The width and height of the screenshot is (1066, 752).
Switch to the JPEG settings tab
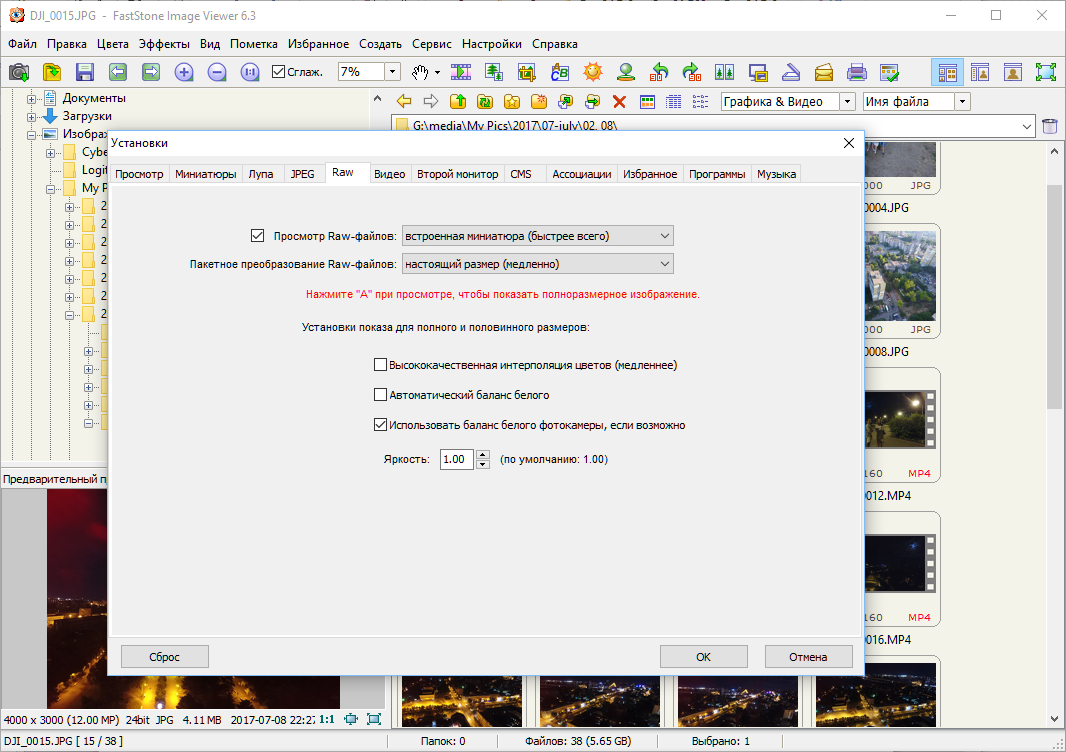point(302,174)
